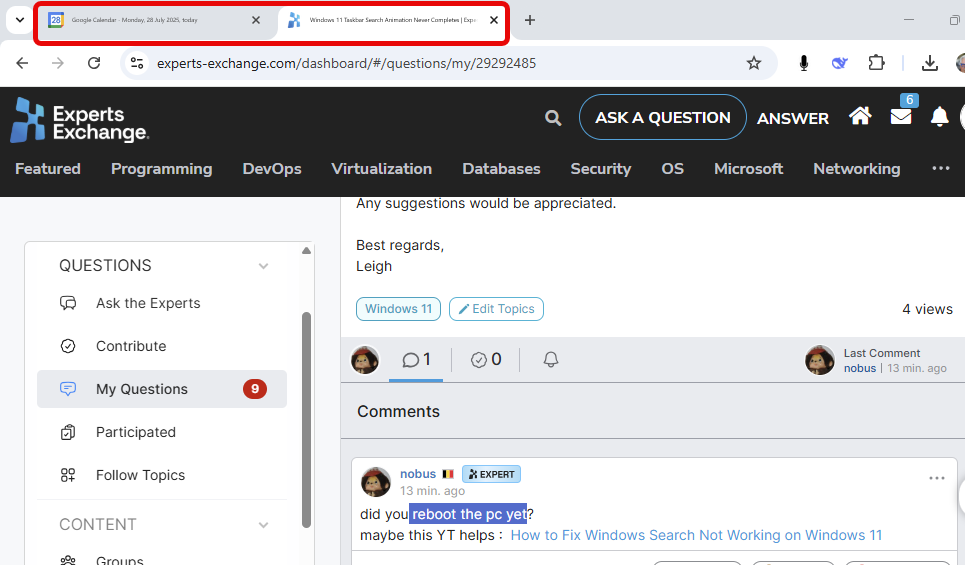This screenshot has height=565, width=965.
Task: Close the Experts Exchange question tab
Action: pyautogui.click(x=494, y=20)
